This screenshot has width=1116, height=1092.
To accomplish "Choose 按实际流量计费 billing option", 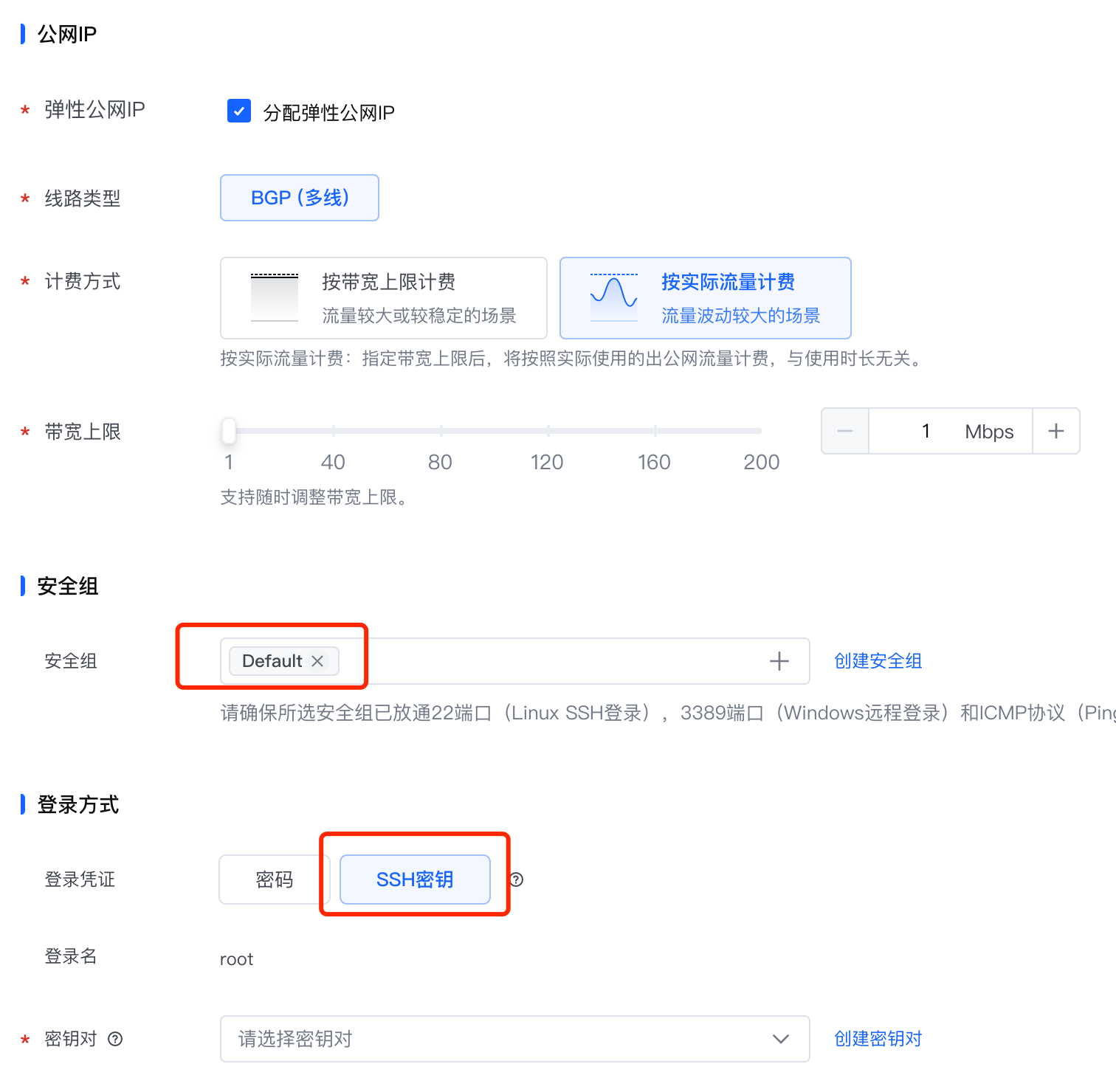I will pyautogui.click(x=706, y=298).
